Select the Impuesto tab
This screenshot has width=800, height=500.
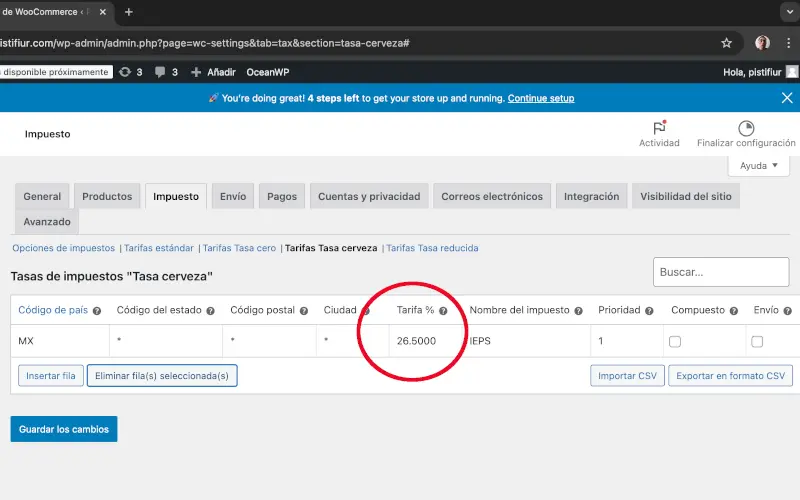[x=176, y=196]
